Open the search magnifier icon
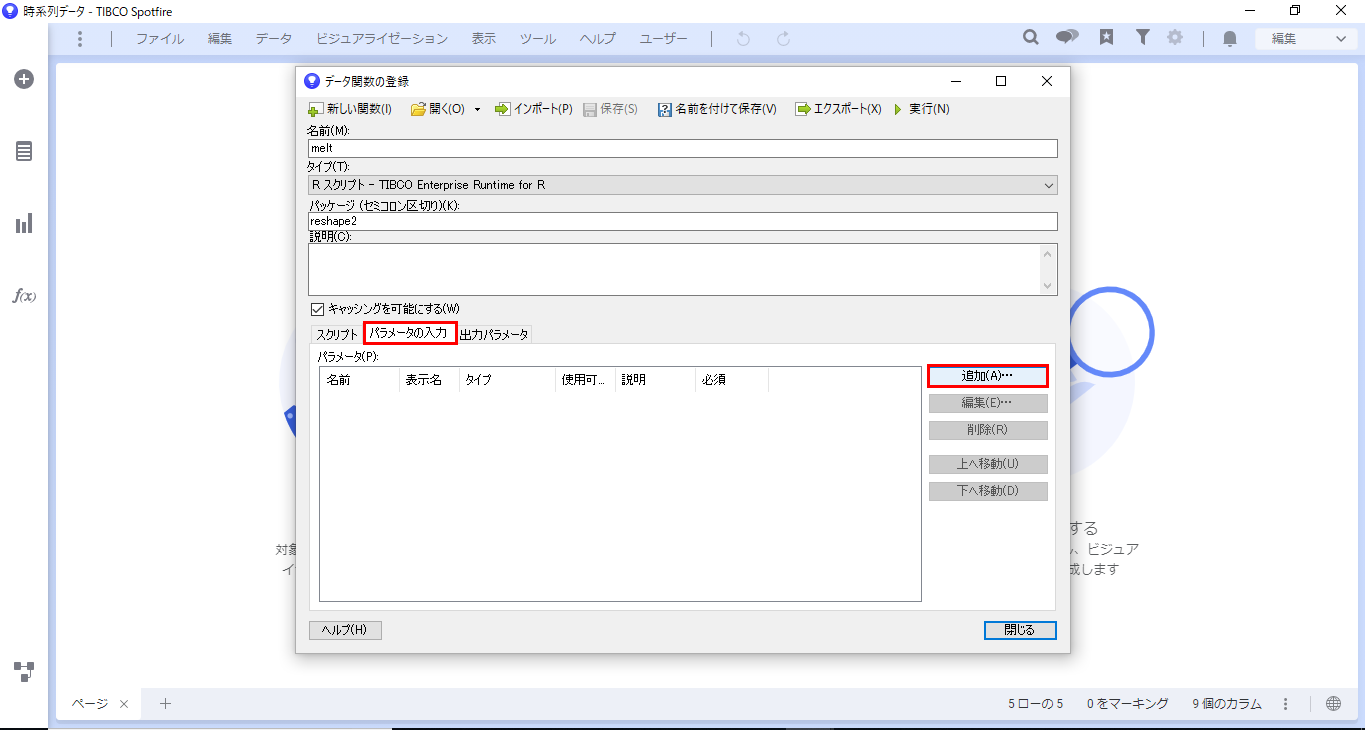Screen dimensions: 1365x730 1030,38
